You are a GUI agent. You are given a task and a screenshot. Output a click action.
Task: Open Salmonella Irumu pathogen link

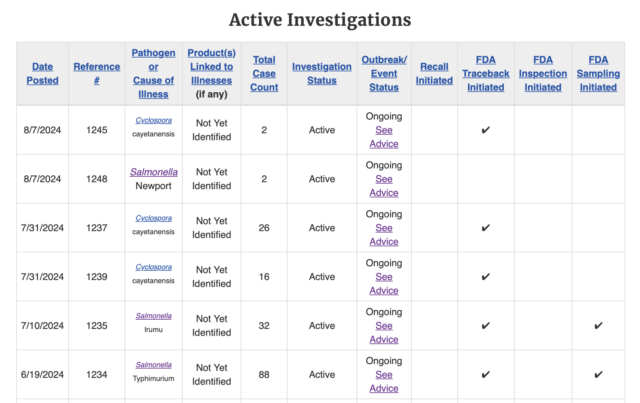pos(153,316)
